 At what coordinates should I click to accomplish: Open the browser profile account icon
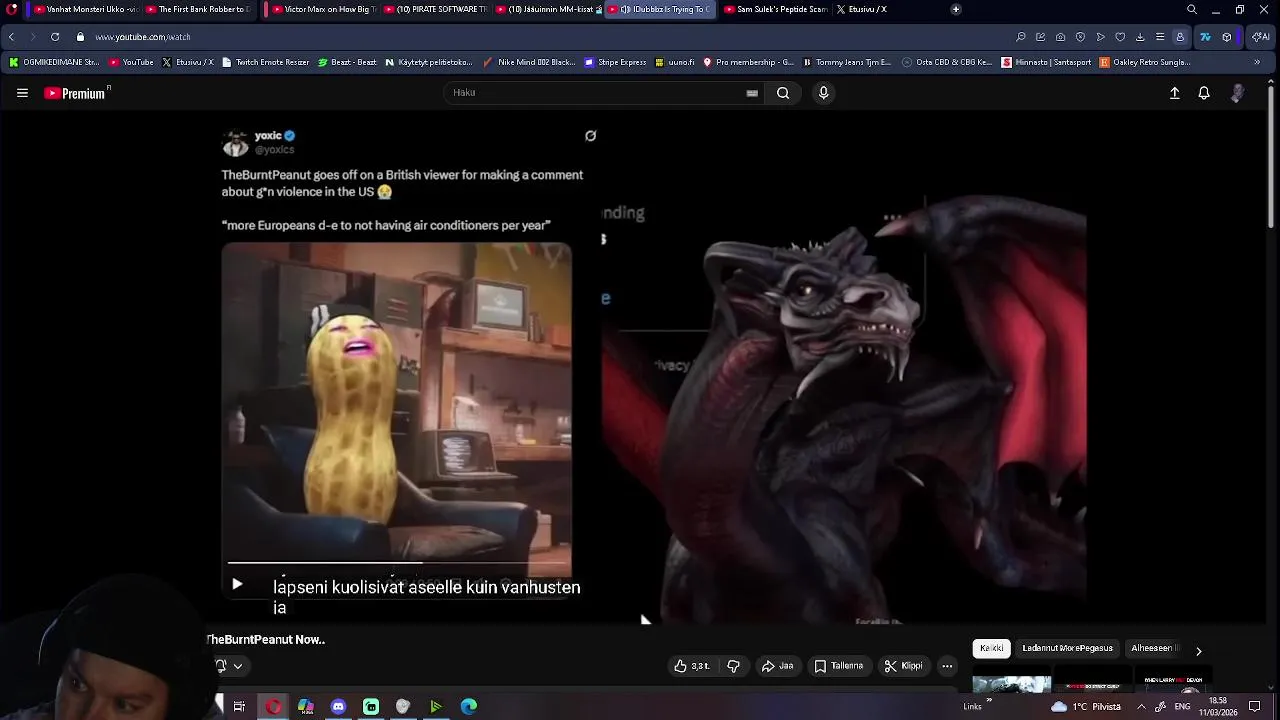point(1180,37)
